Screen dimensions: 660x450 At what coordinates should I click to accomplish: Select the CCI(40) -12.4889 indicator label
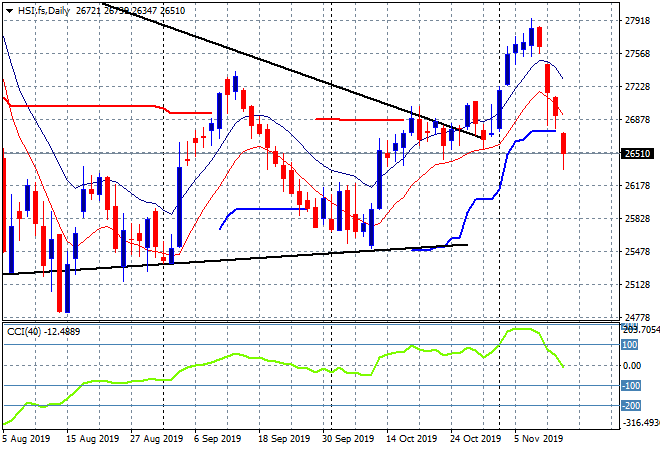point(43,332)
